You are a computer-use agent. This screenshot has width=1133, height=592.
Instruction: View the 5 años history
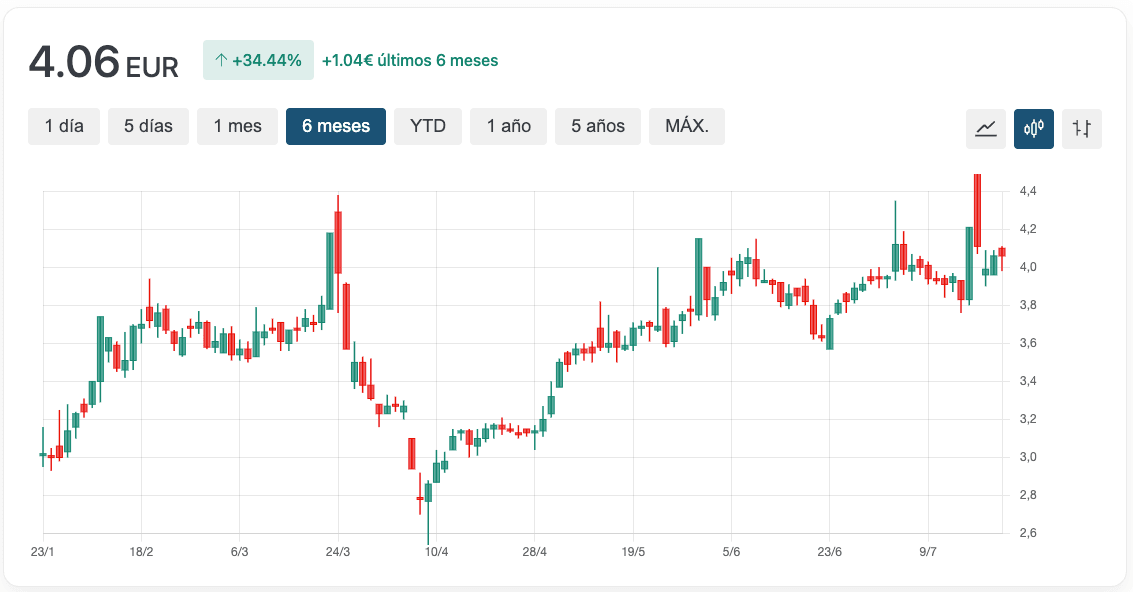click(598, 126)
